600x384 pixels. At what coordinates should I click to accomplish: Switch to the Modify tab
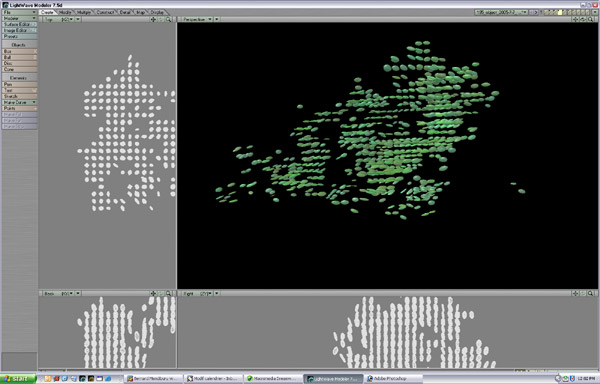65,12
